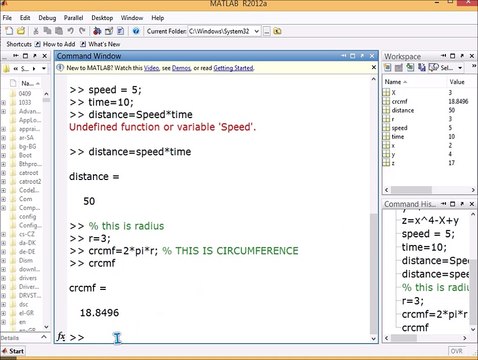
Task: Click the Start button at bottom left
Action: [x=13, y=351]
